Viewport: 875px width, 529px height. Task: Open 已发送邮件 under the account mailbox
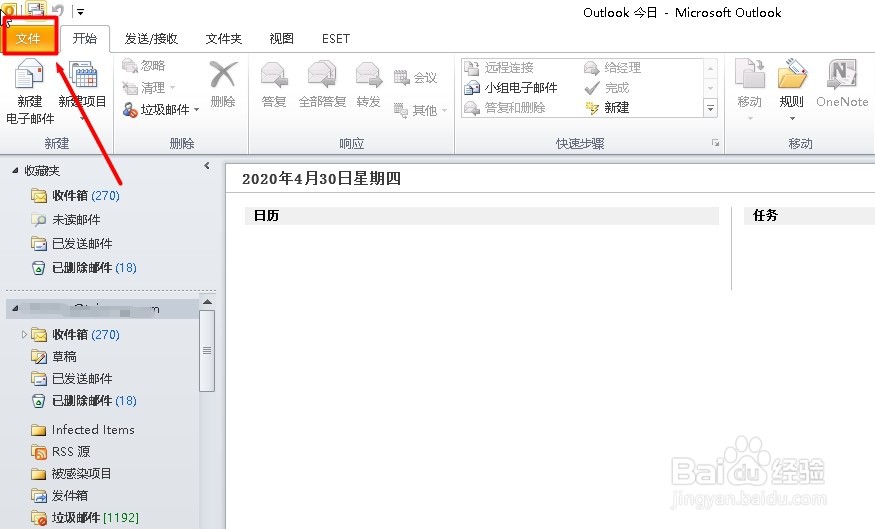coord(72,378)
